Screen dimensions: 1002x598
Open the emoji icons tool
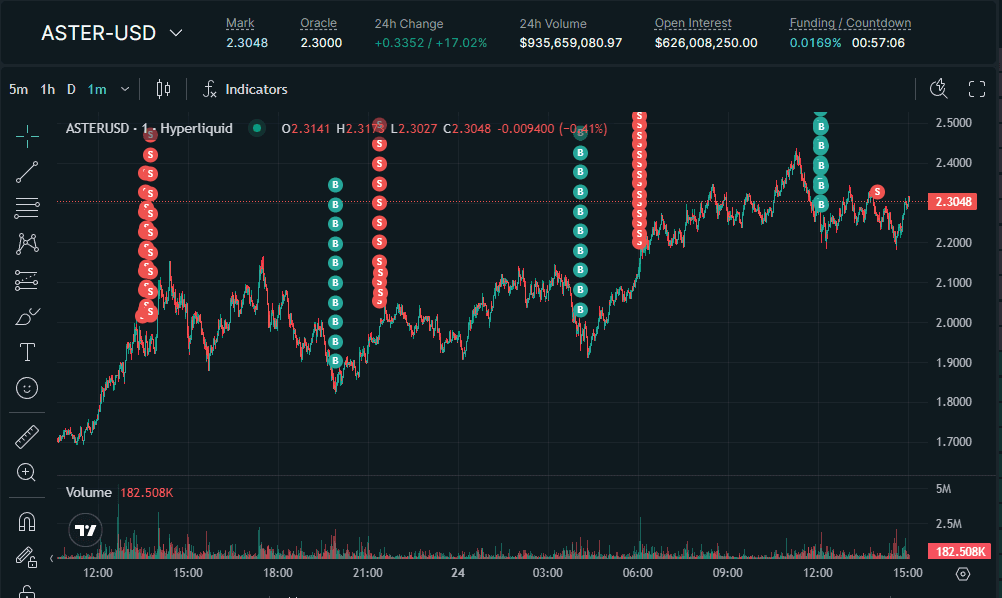coord(27,388)
